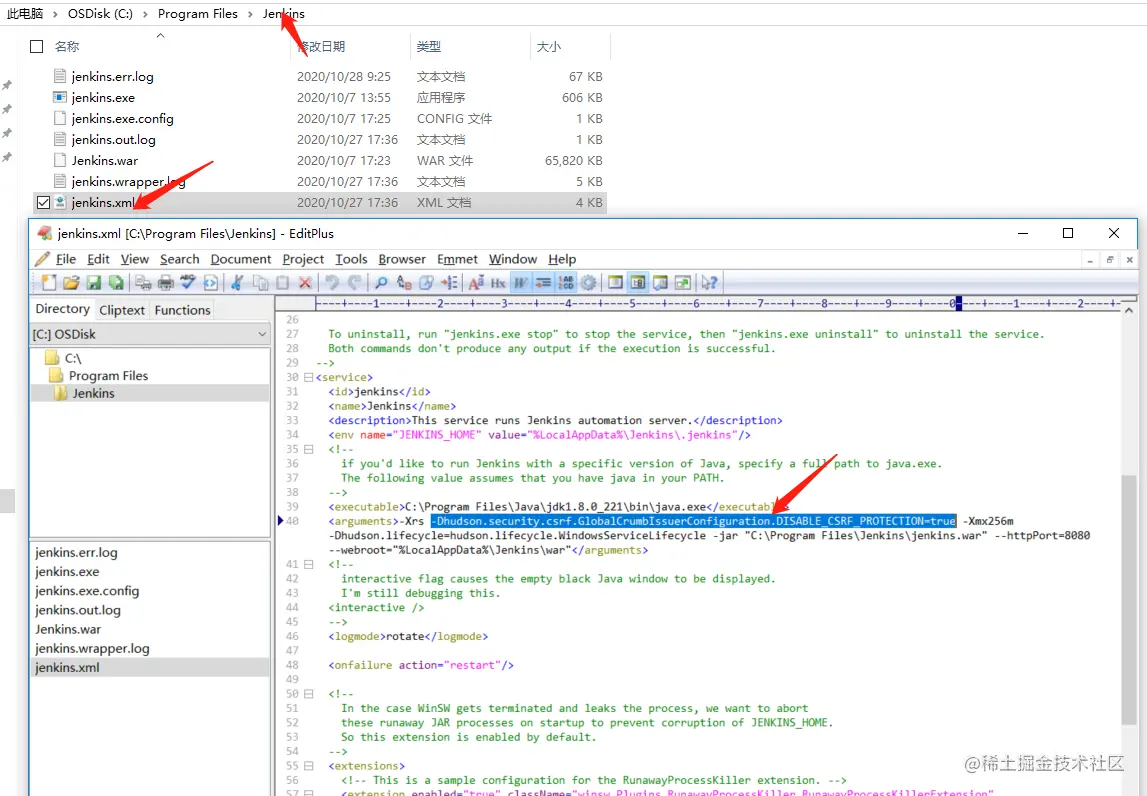Image resolution: width=1147 pixels, height=796 pixels.
Task: Collapse the <extensions> fold marker at line 55
Action: (309, 766)
